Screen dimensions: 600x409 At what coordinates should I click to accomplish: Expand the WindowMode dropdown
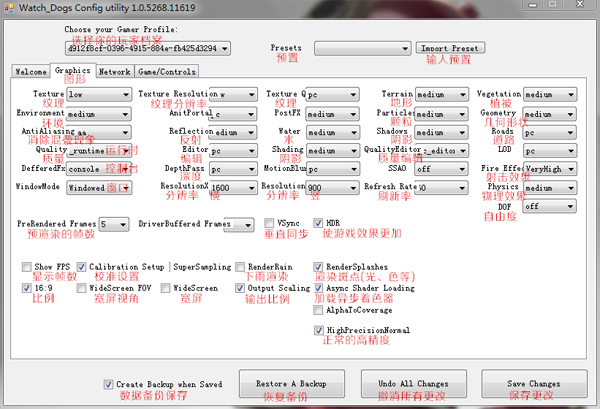coord(99,188)
